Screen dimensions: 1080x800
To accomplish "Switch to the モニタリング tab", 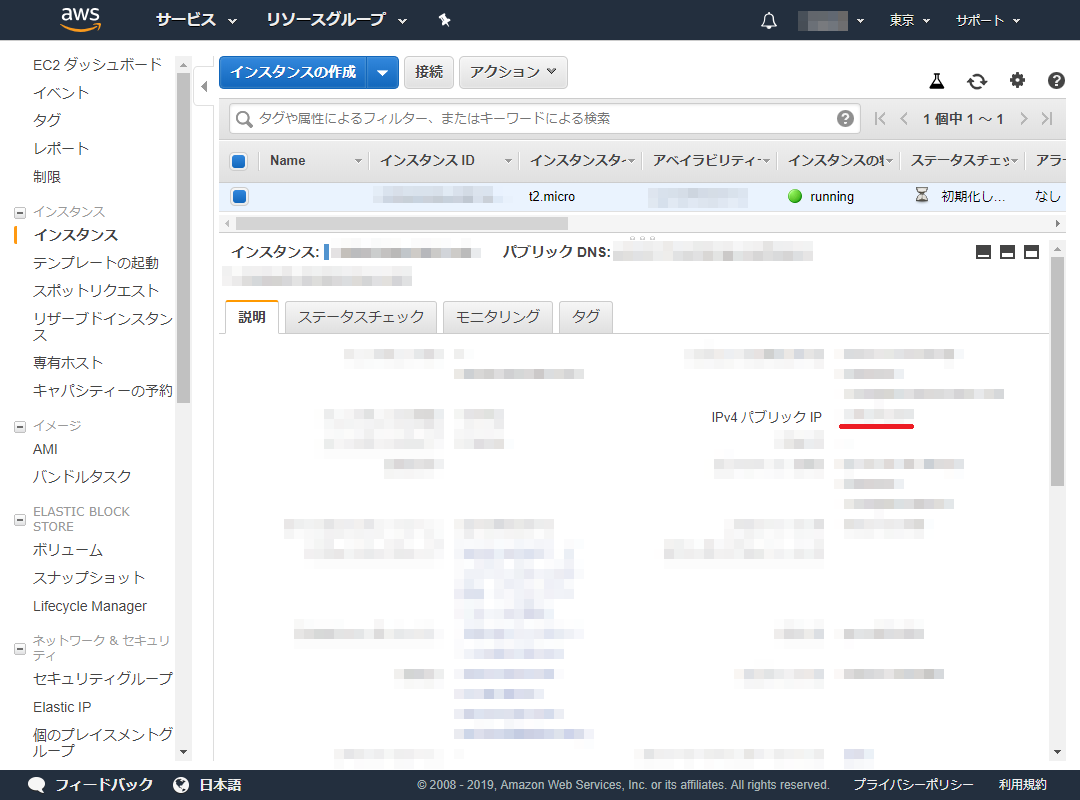I will click(x=498, y=317).
